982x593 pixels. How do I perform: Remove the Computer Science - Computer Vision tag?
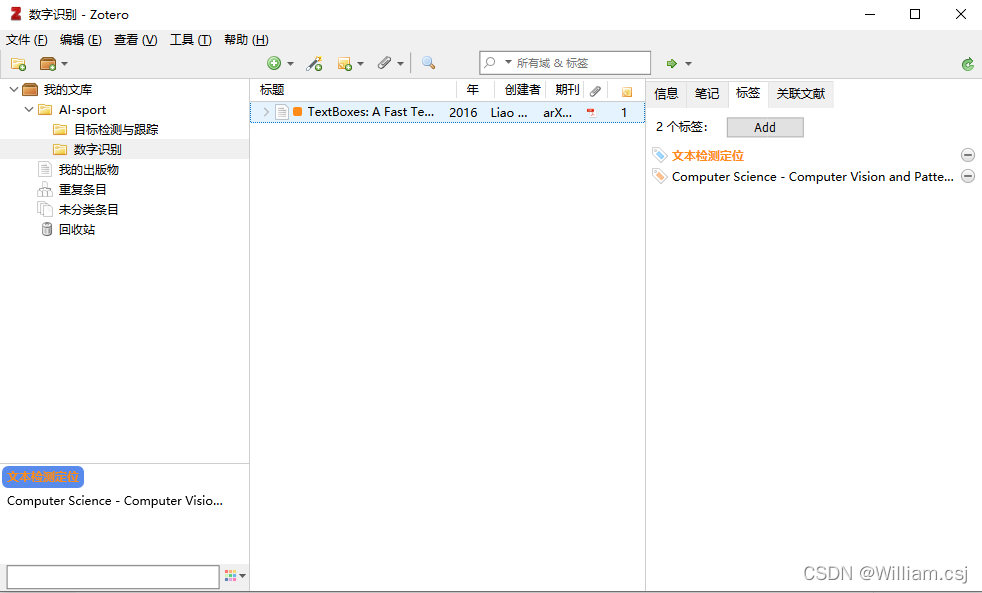pyautogui.click(x=968, y=176)
